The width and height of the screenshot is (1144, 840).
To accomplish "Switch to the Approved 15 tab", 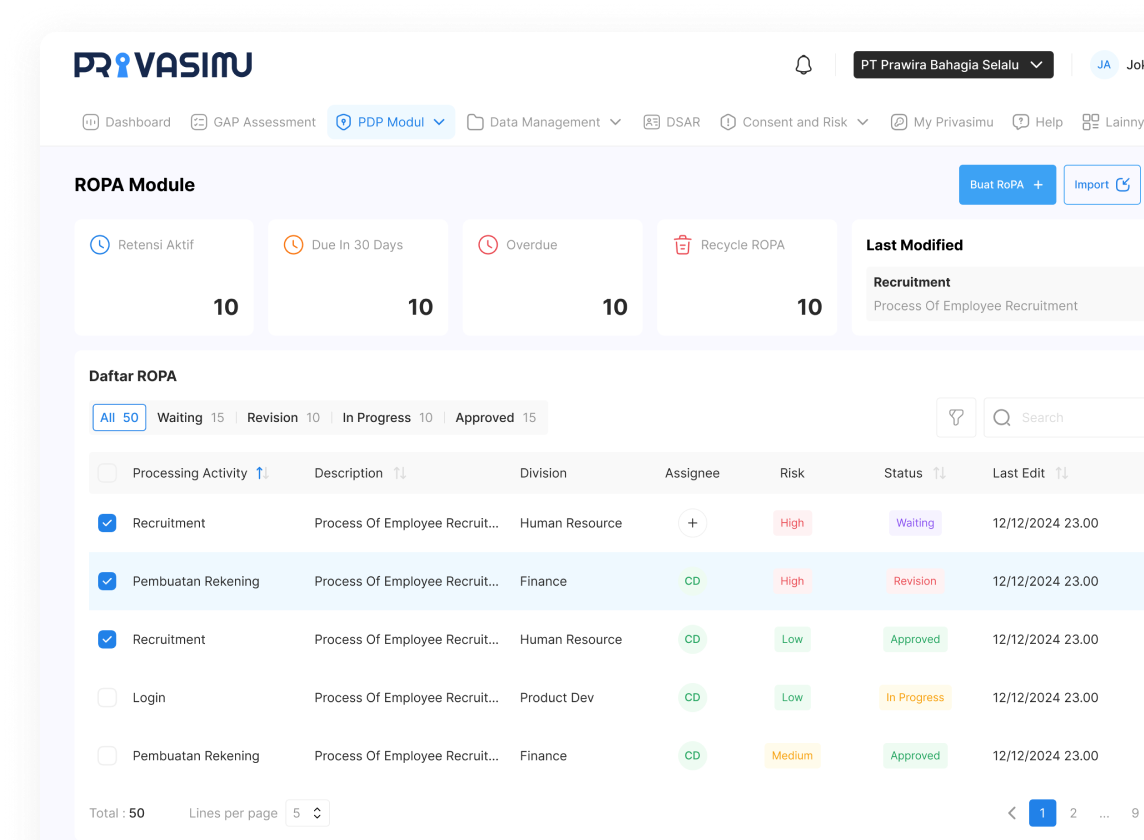I will 495,417.
